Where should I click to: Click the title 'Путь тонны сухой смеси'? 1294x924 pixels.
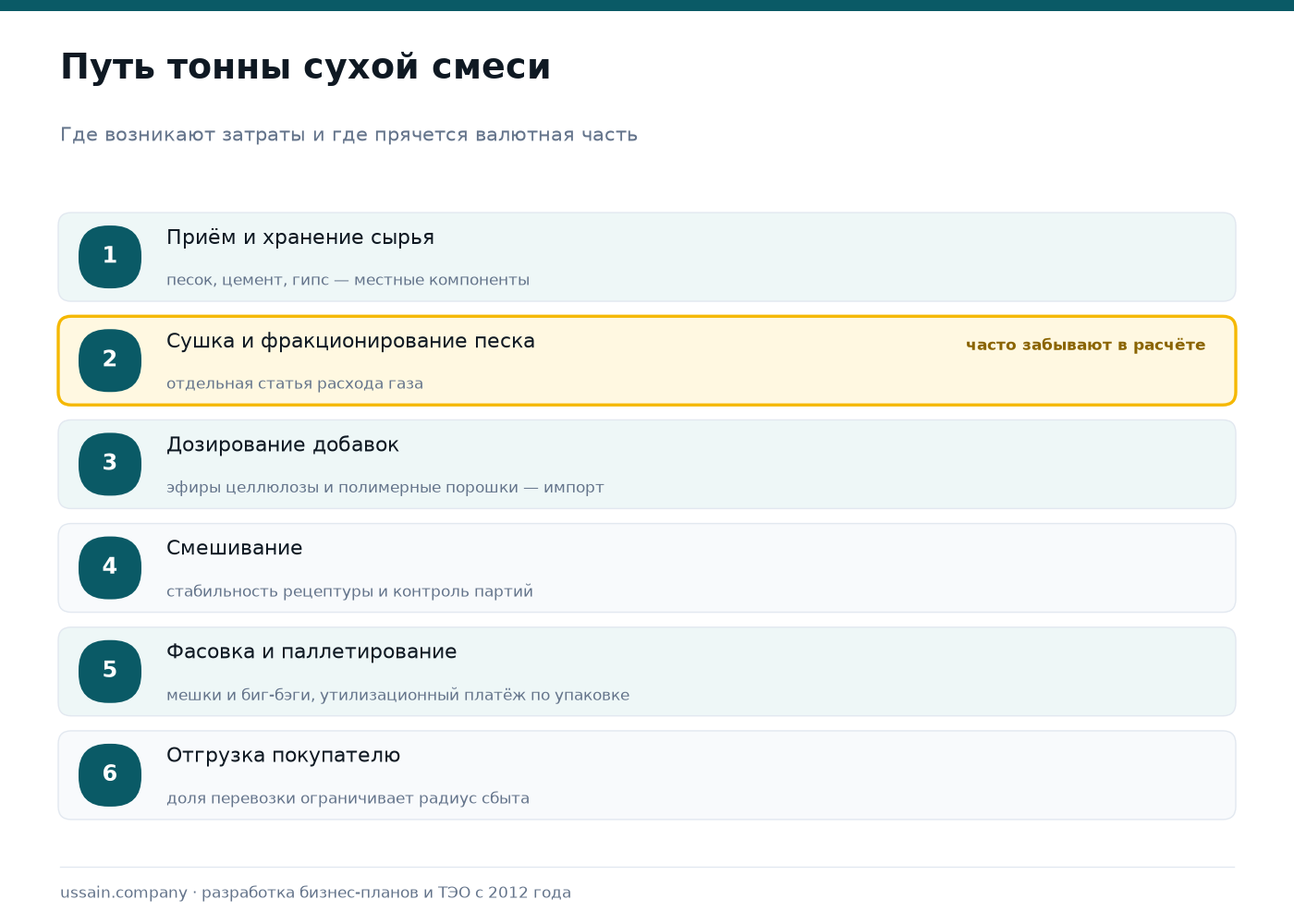coord(306,67)
